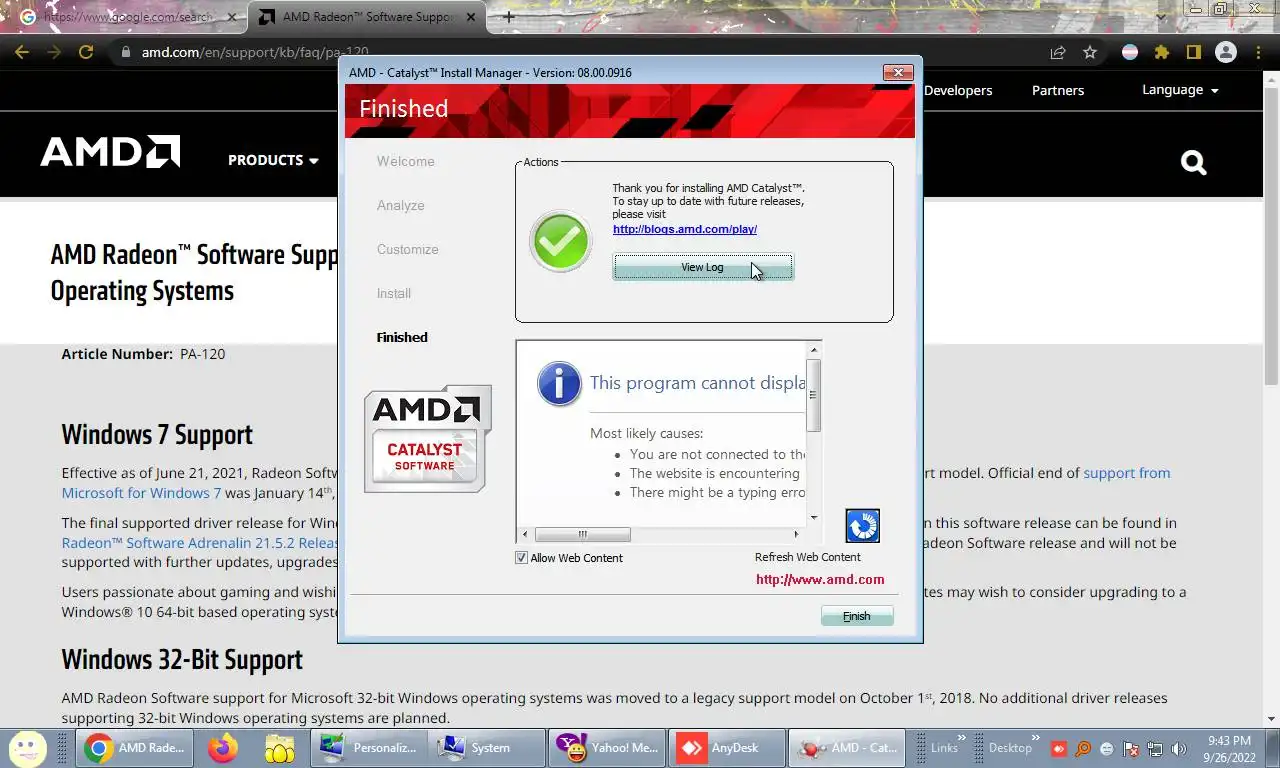Click the striped flag extension icon

(1130, 52)
